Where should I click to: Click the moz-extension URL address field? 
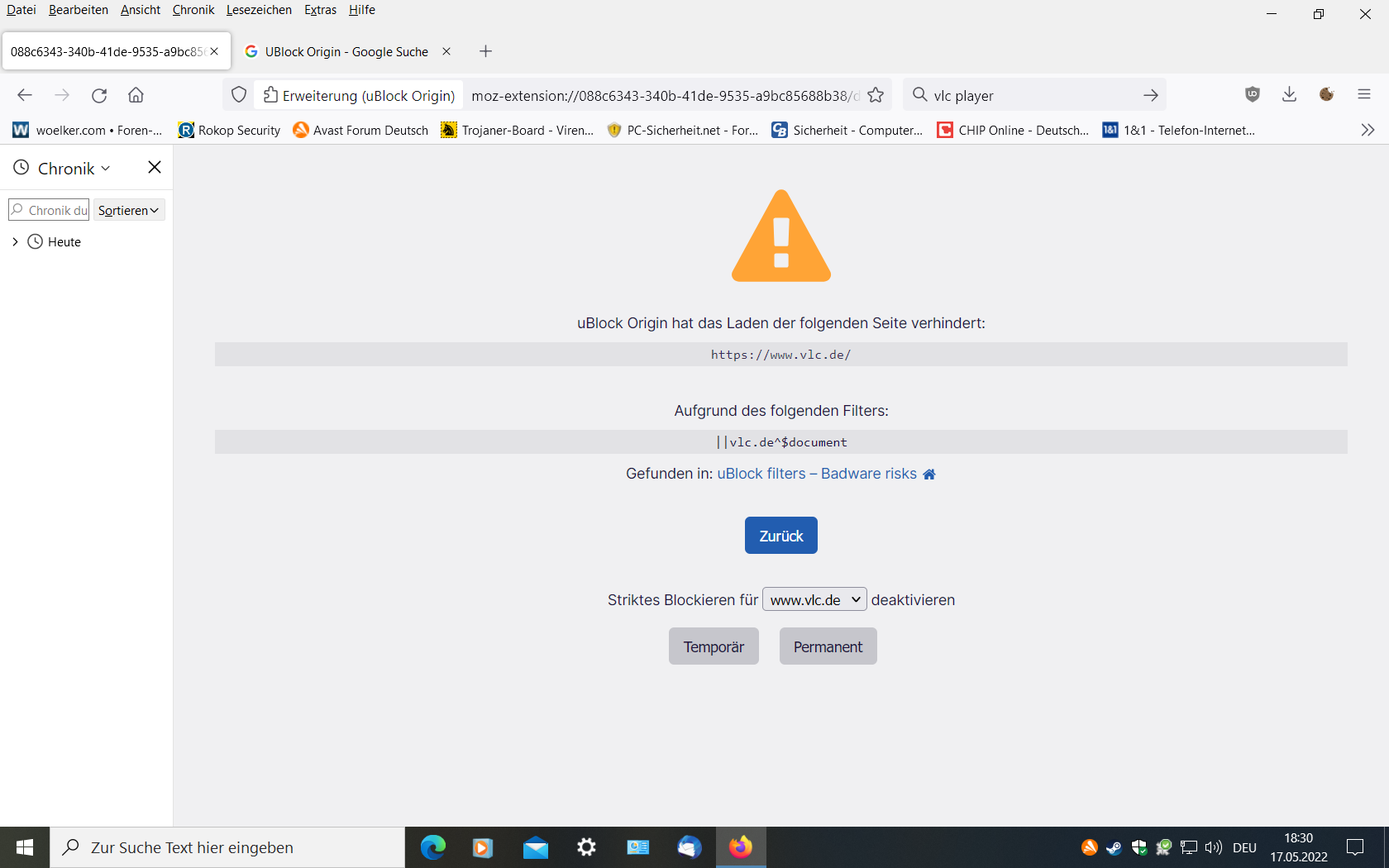[x=665, y=95]
